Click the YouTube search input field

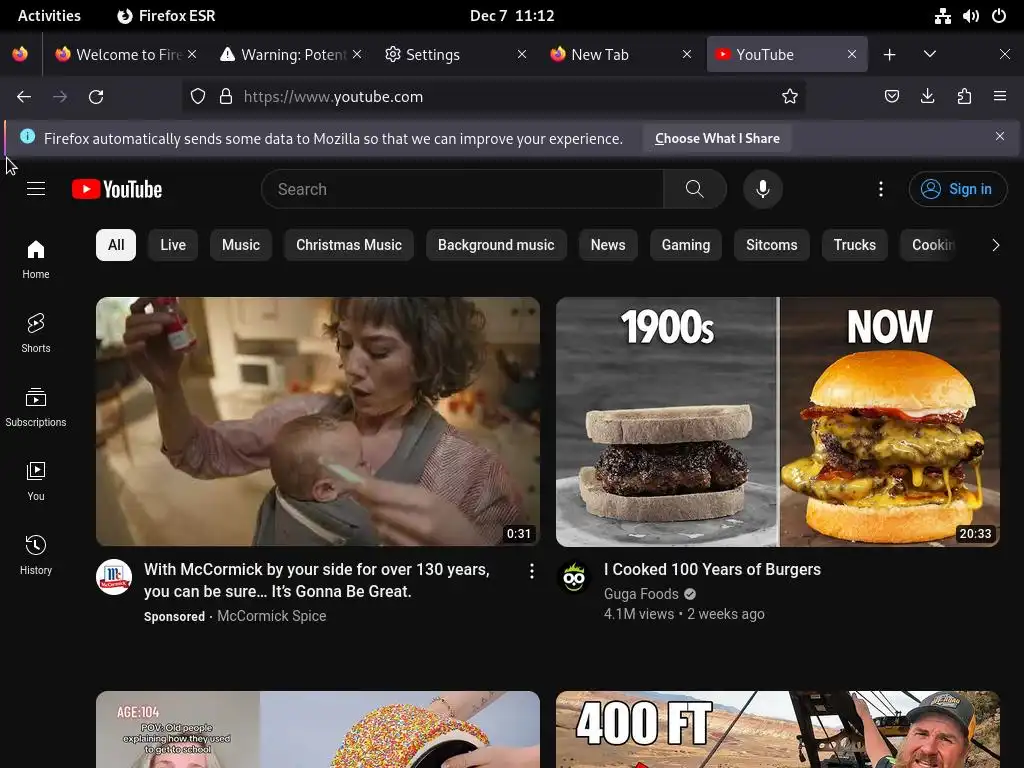tap(463, 189)
